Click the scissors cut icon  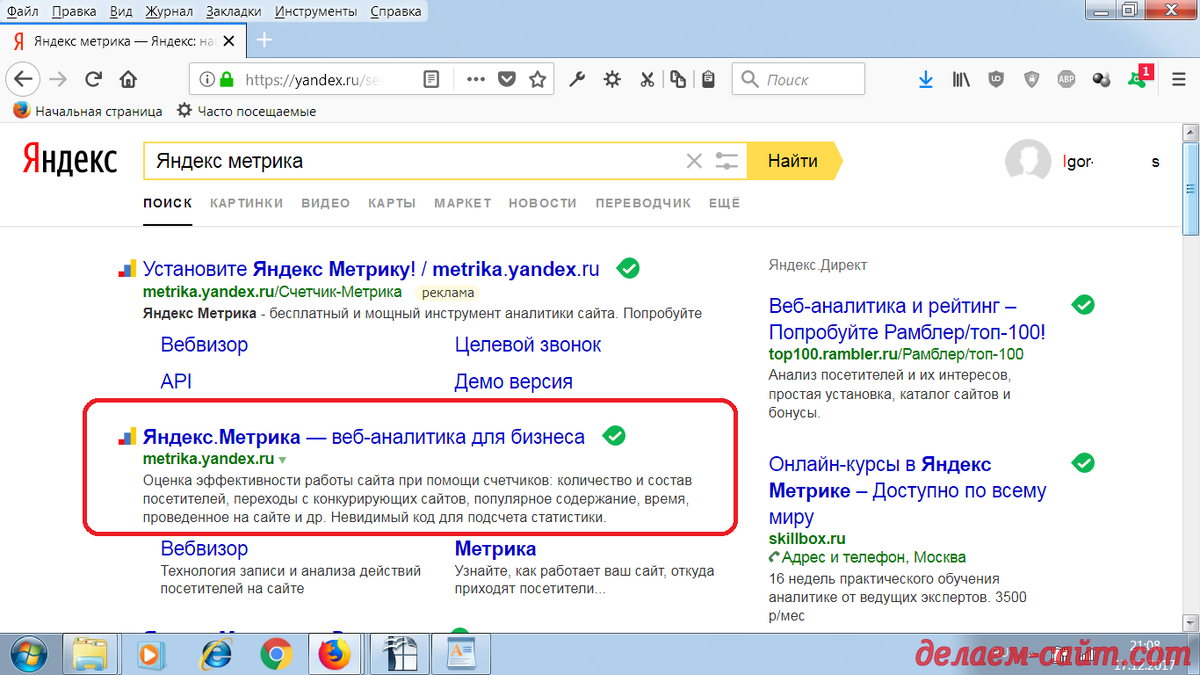tap(647, 79)
